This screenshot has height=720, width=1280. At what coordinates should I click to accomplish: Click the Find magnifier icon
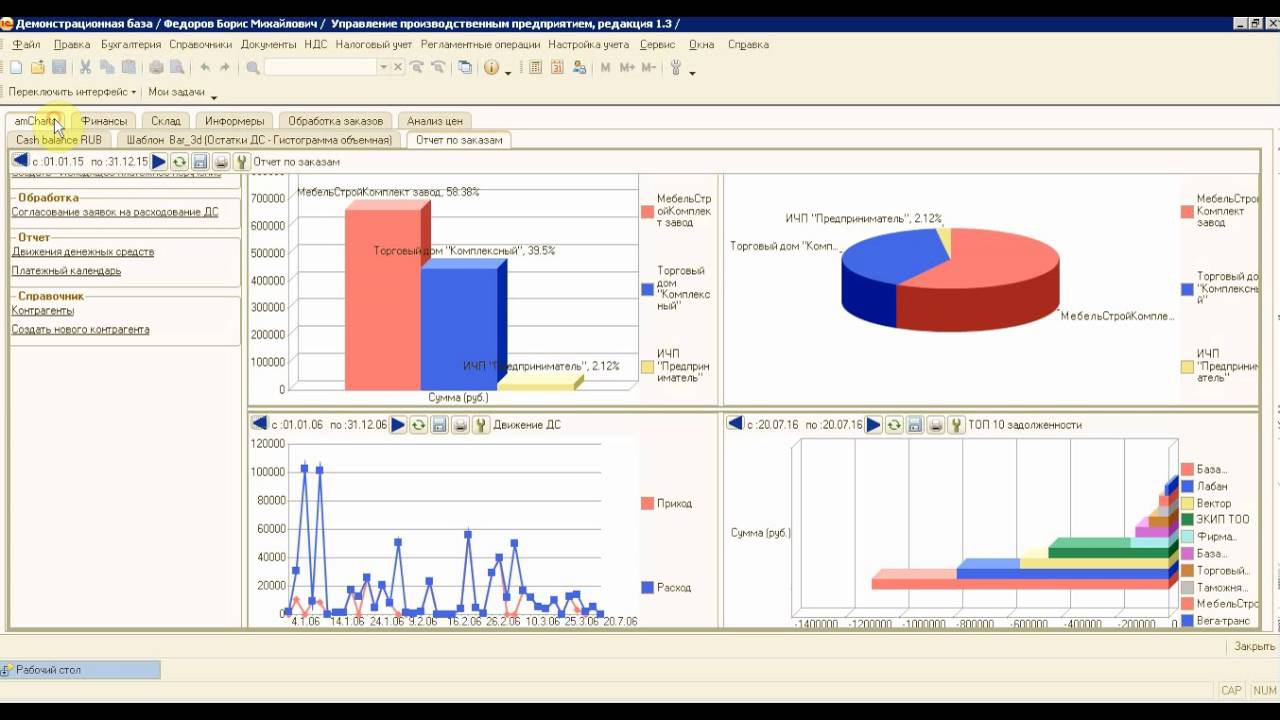tap(253, 68)
